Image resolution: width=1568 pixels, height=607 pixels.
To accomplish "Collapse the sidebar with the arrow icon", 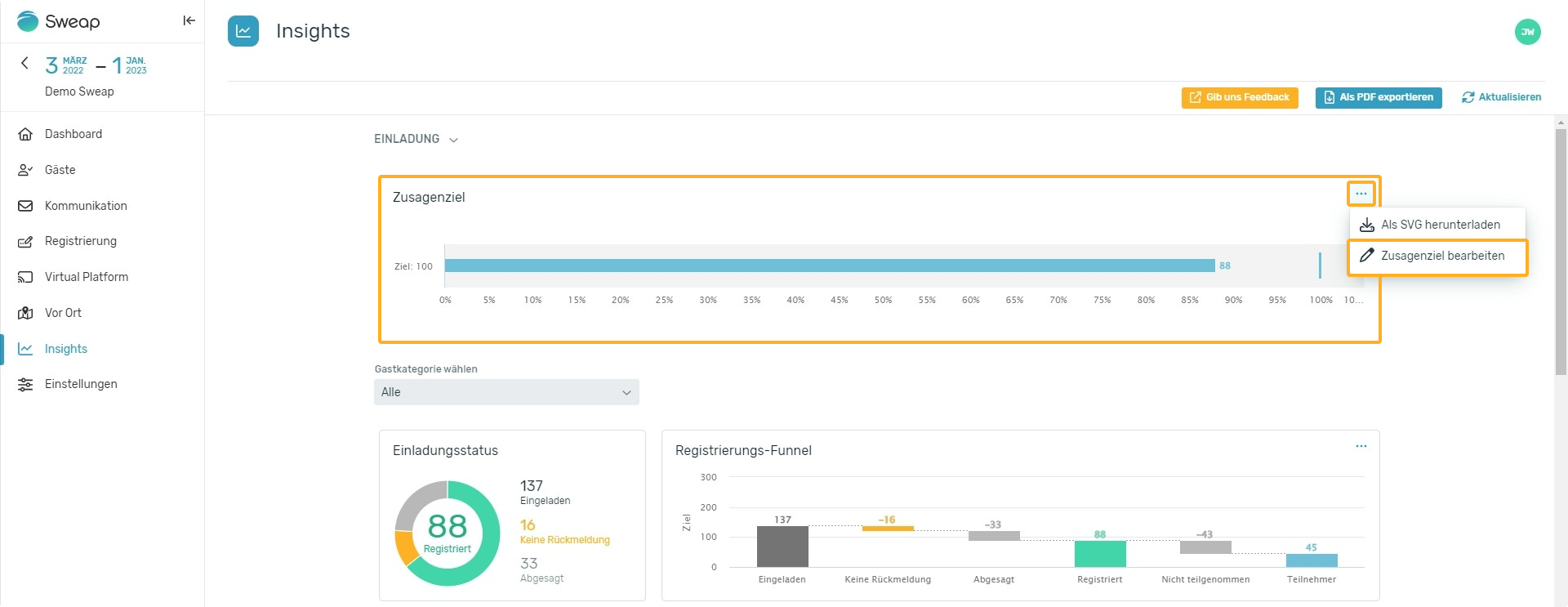I will point(189,21).
